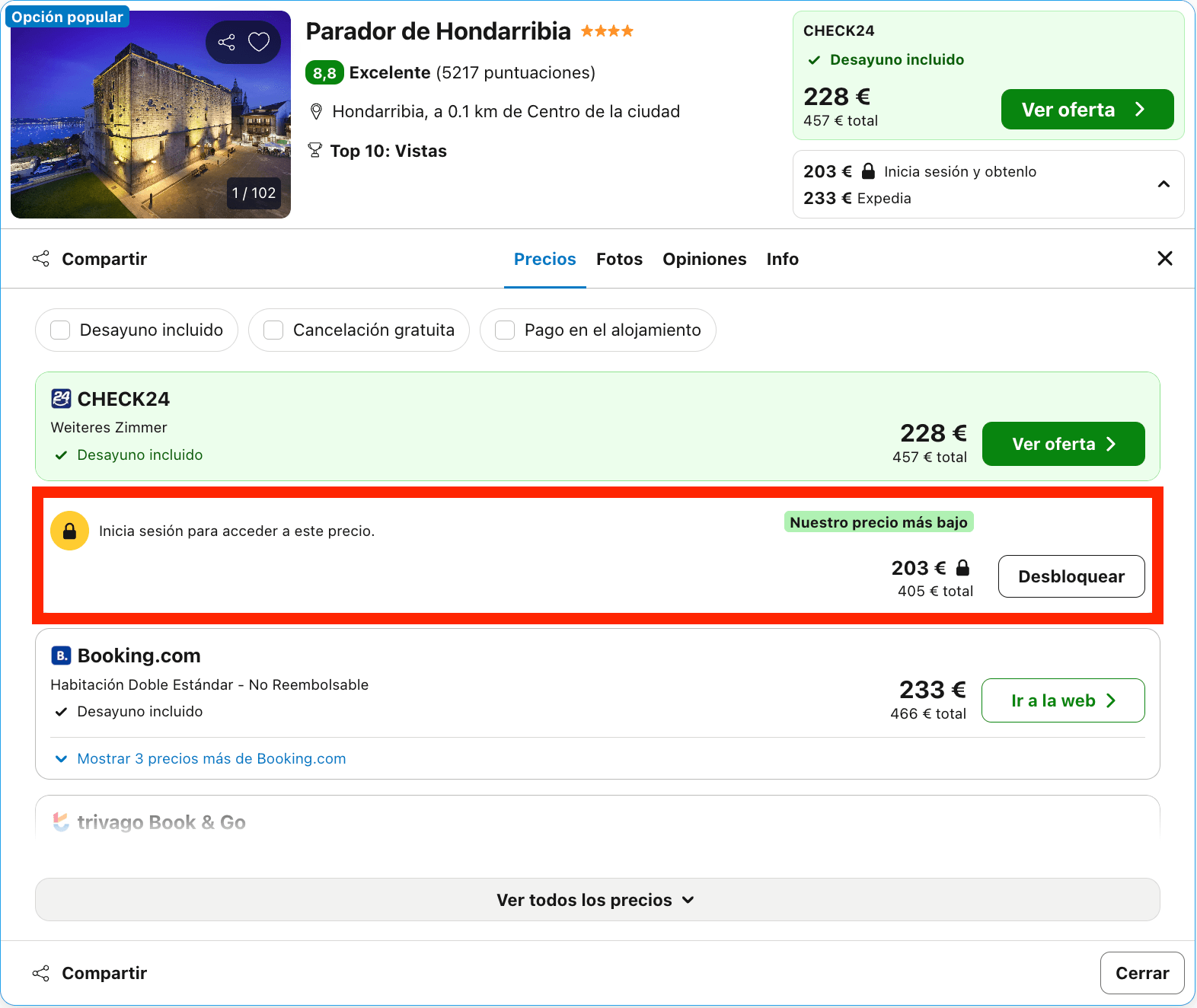The height and width of the screenshot is (1008, 1197).
Task: Select the Info tab
Action: [782, 259]
